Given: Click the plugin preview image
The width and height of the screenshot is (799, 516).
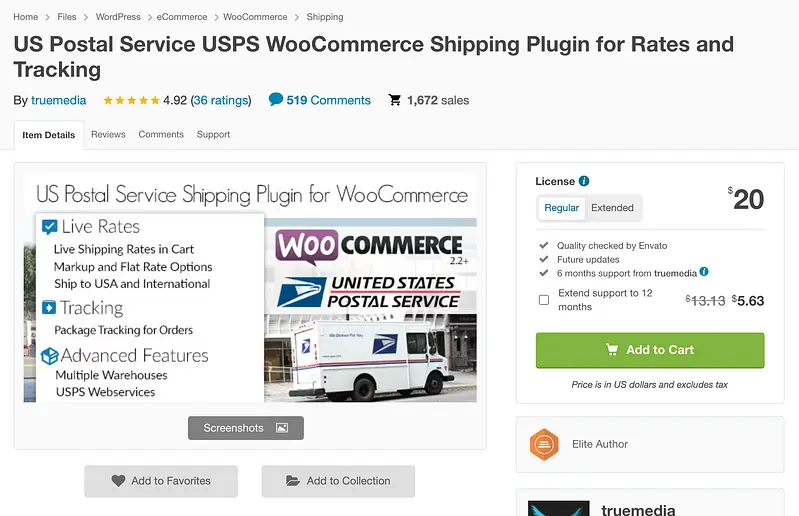Looking at the screenshot, I should point(250,290).
